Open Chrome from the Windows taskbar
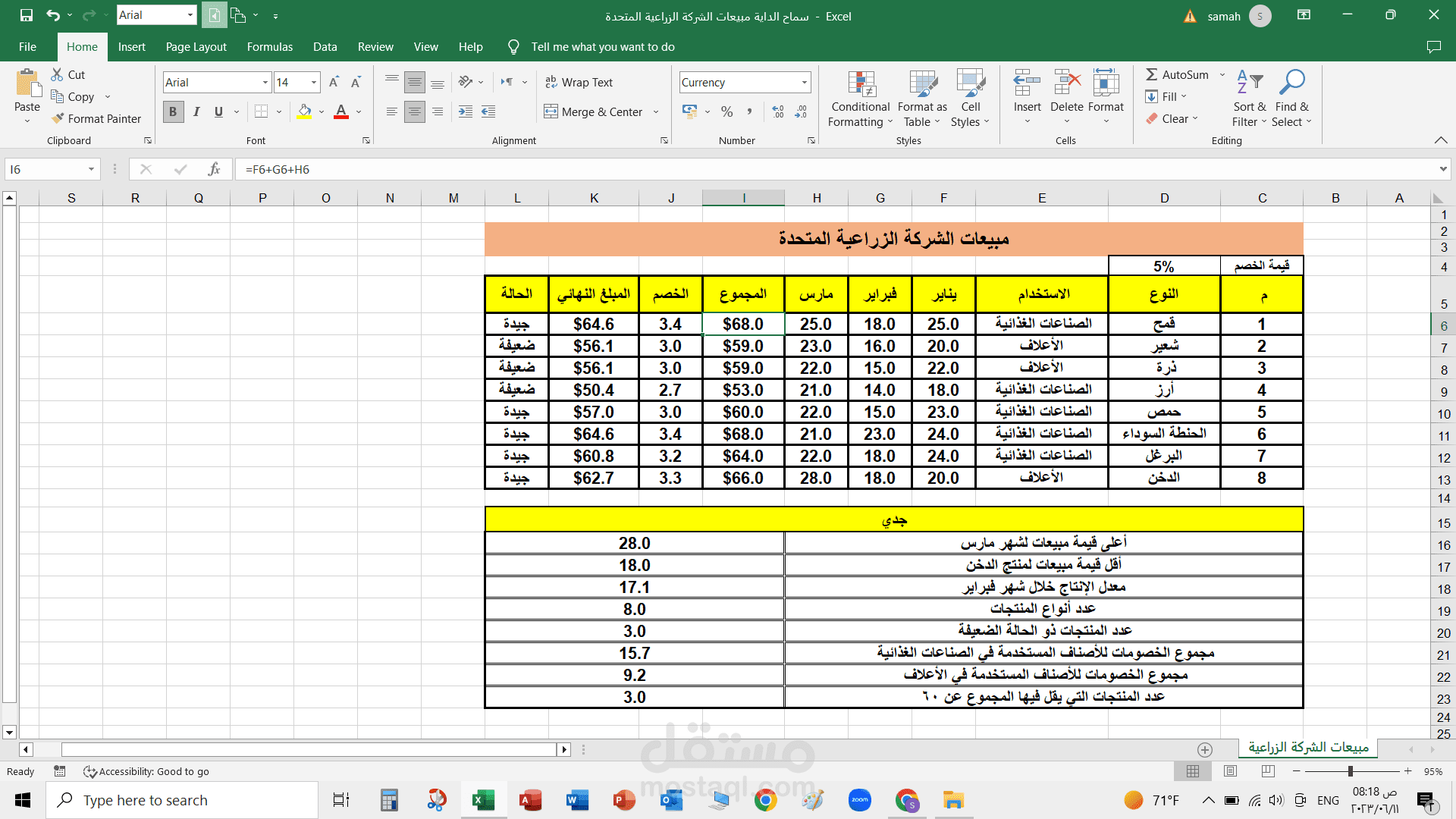Viewport: 1456px width, 819px height. [765, 800]
